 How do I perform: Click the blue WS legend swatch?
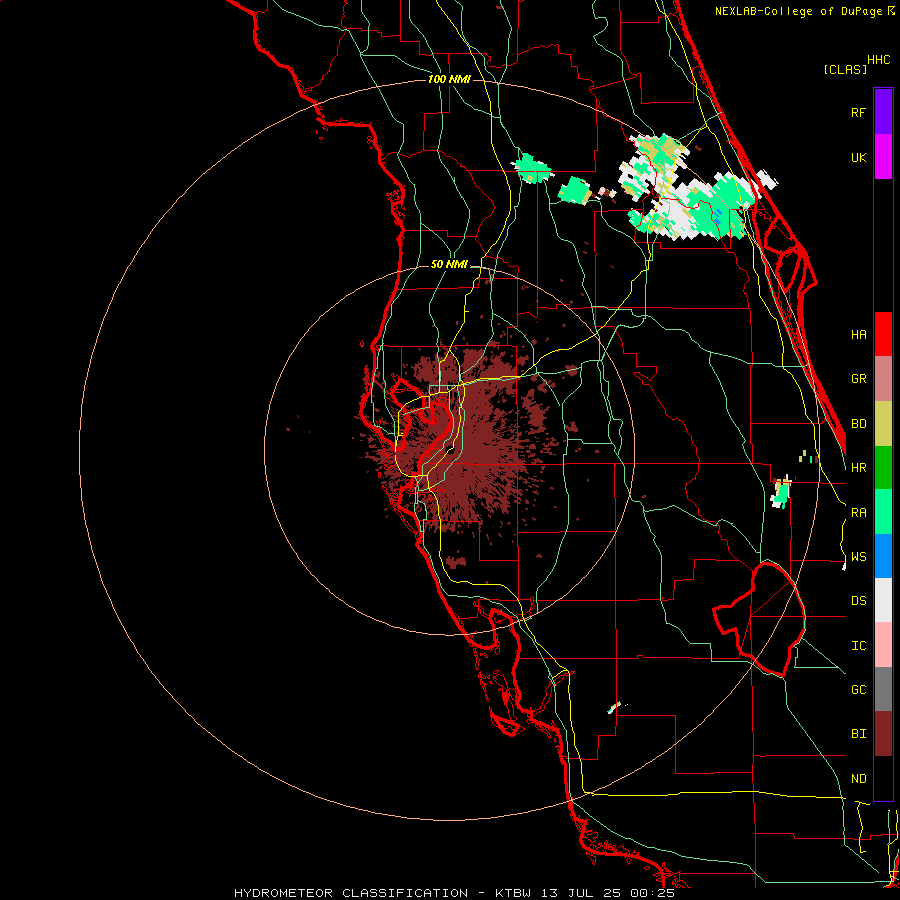point(883,556)
